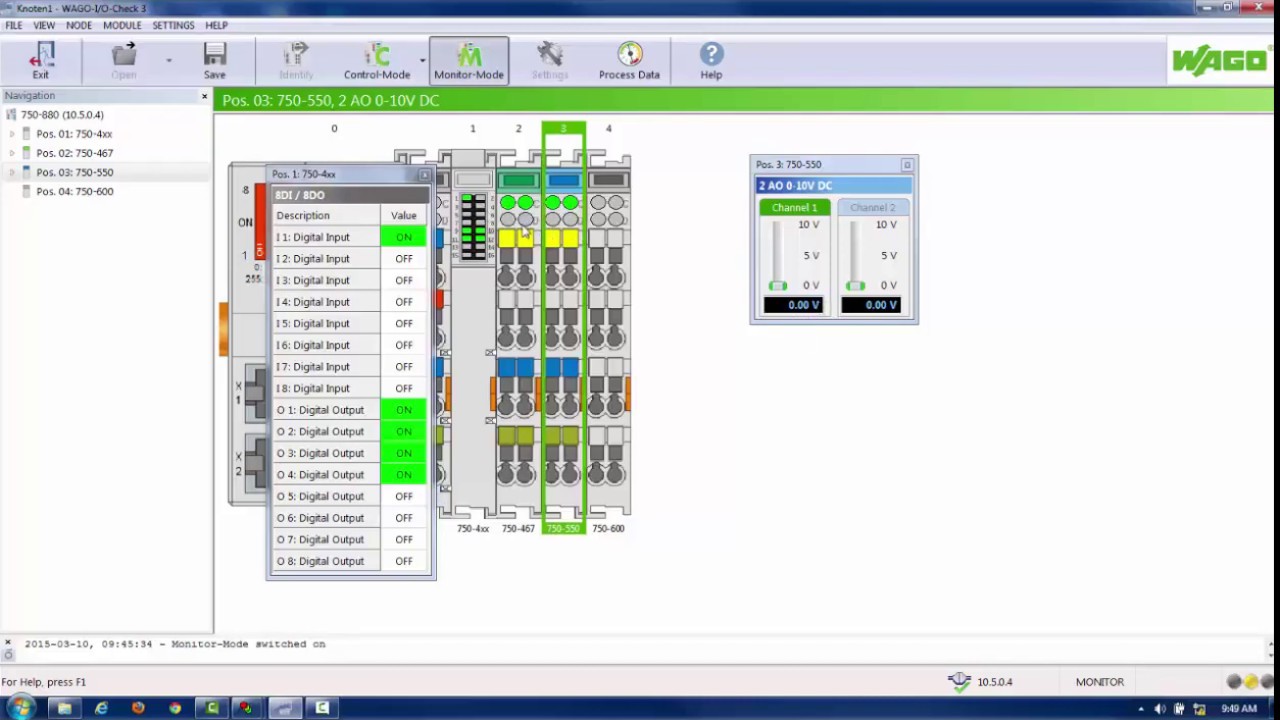Close the Navigation panel

pos(205,96)
